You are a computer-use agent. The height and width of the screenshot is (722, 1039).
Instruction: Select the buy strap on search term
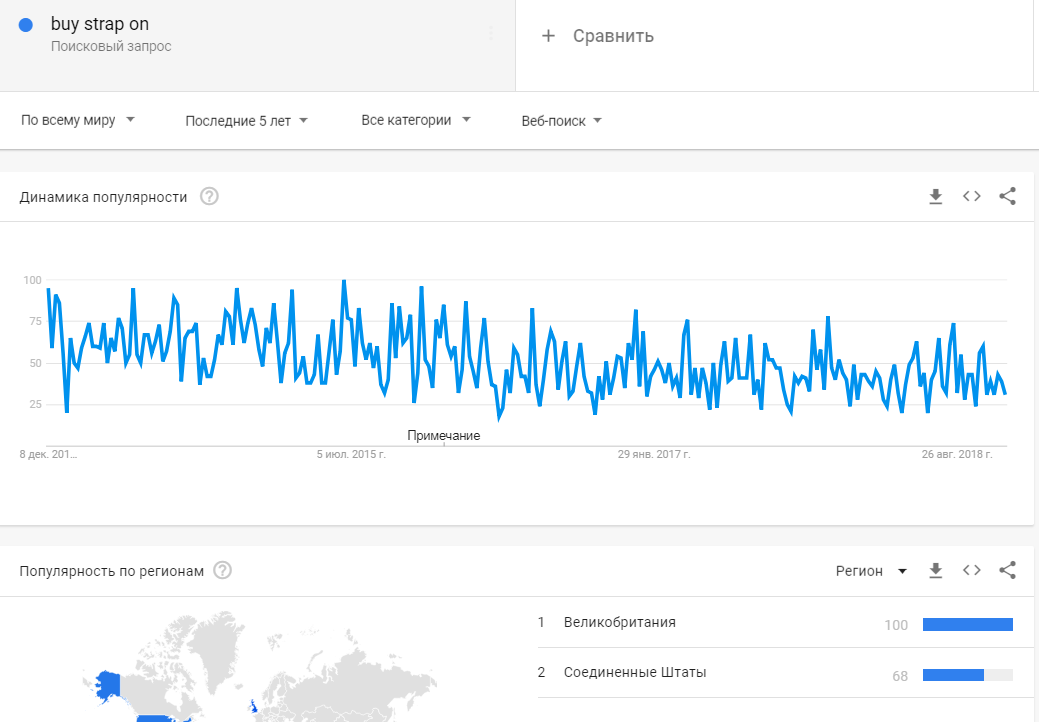tap(99, 24)
